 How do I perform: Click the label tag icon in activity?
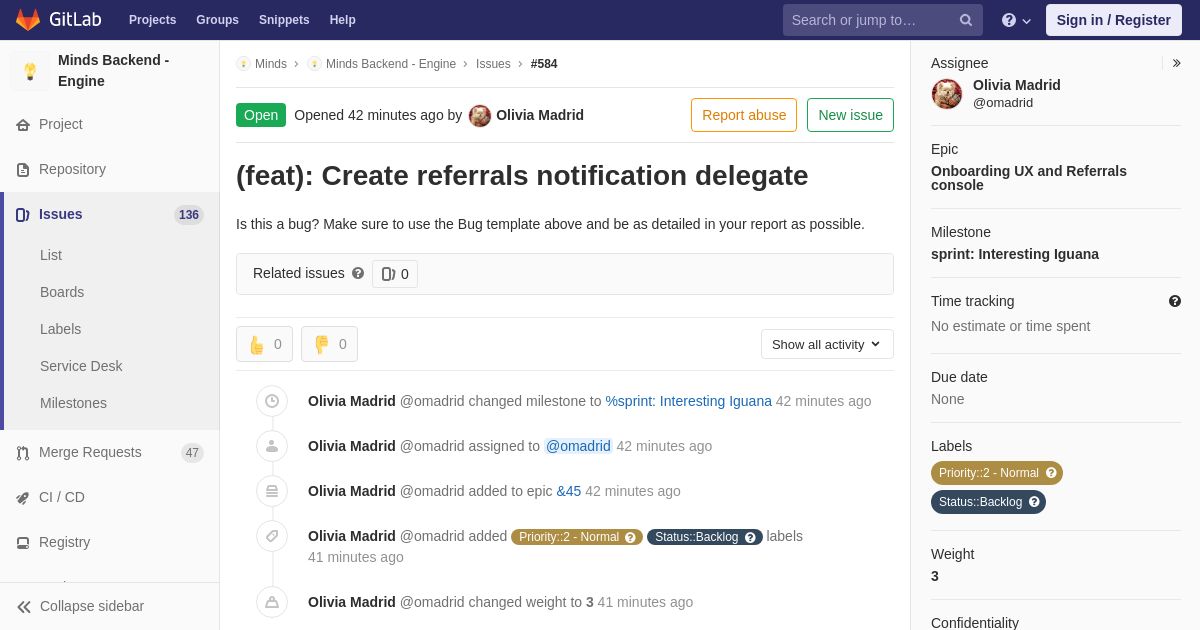point(272,536)
